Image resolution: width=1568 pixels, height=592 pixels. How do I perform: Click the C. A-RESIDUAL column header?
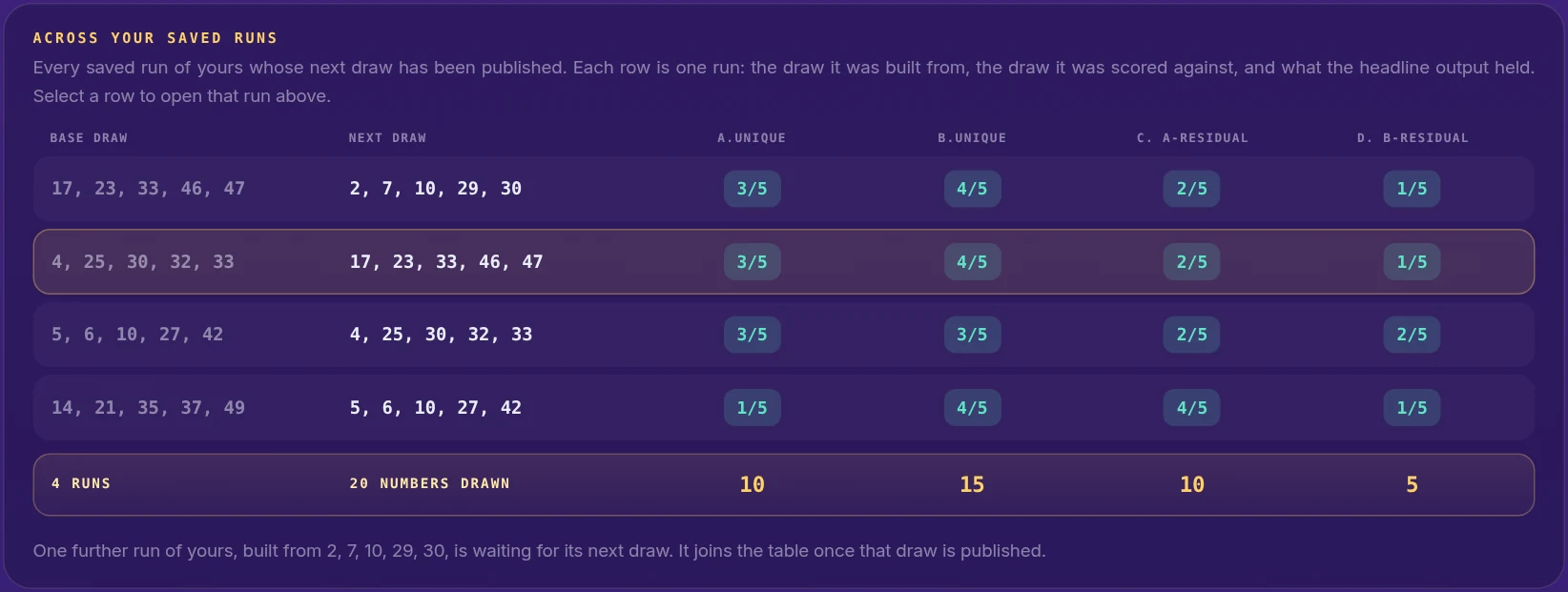click(x=1192, y=138)
